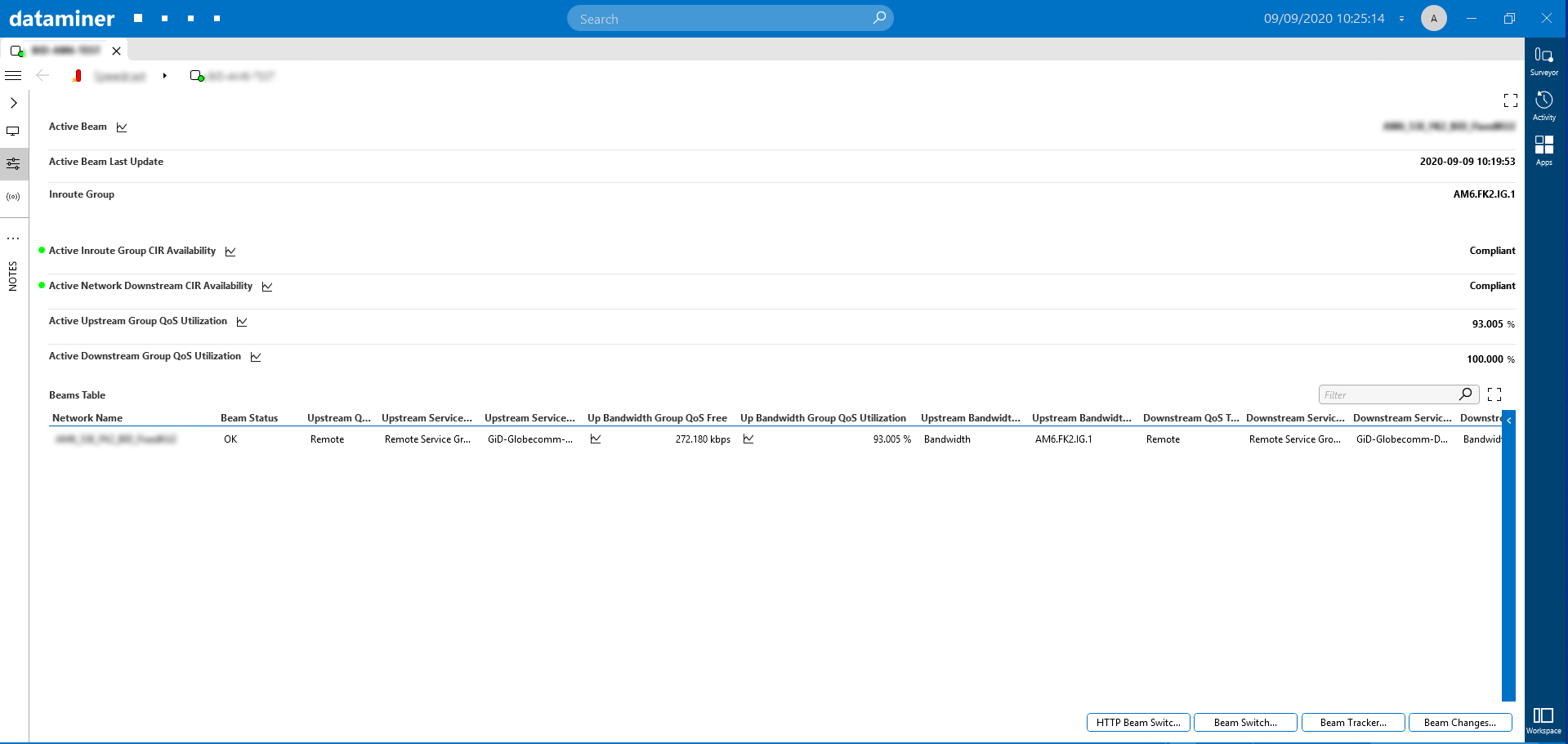Click the breadcrumb expand arrow

click(x=164, y=76)
